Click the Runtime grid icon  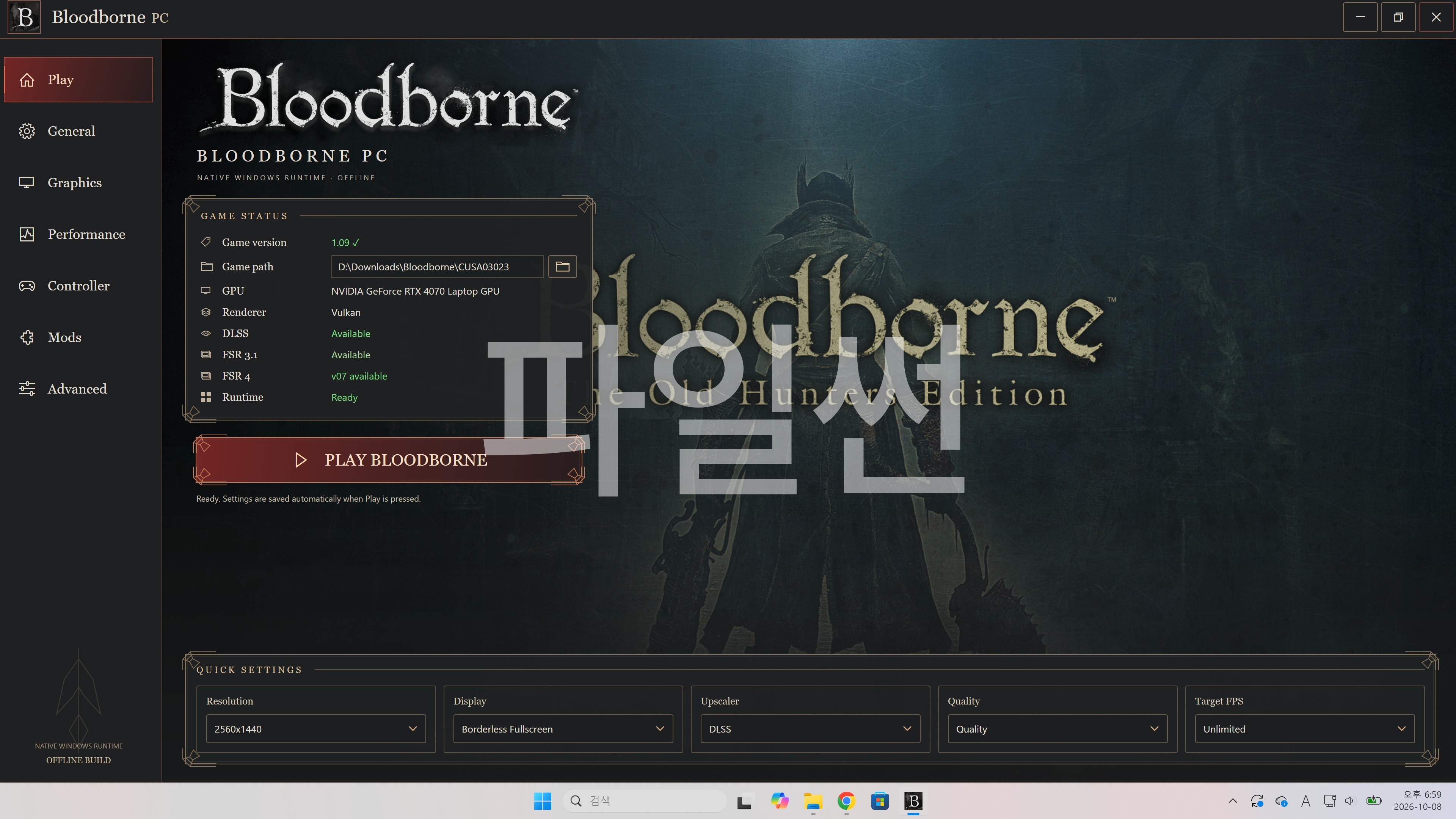coord(206,397)
